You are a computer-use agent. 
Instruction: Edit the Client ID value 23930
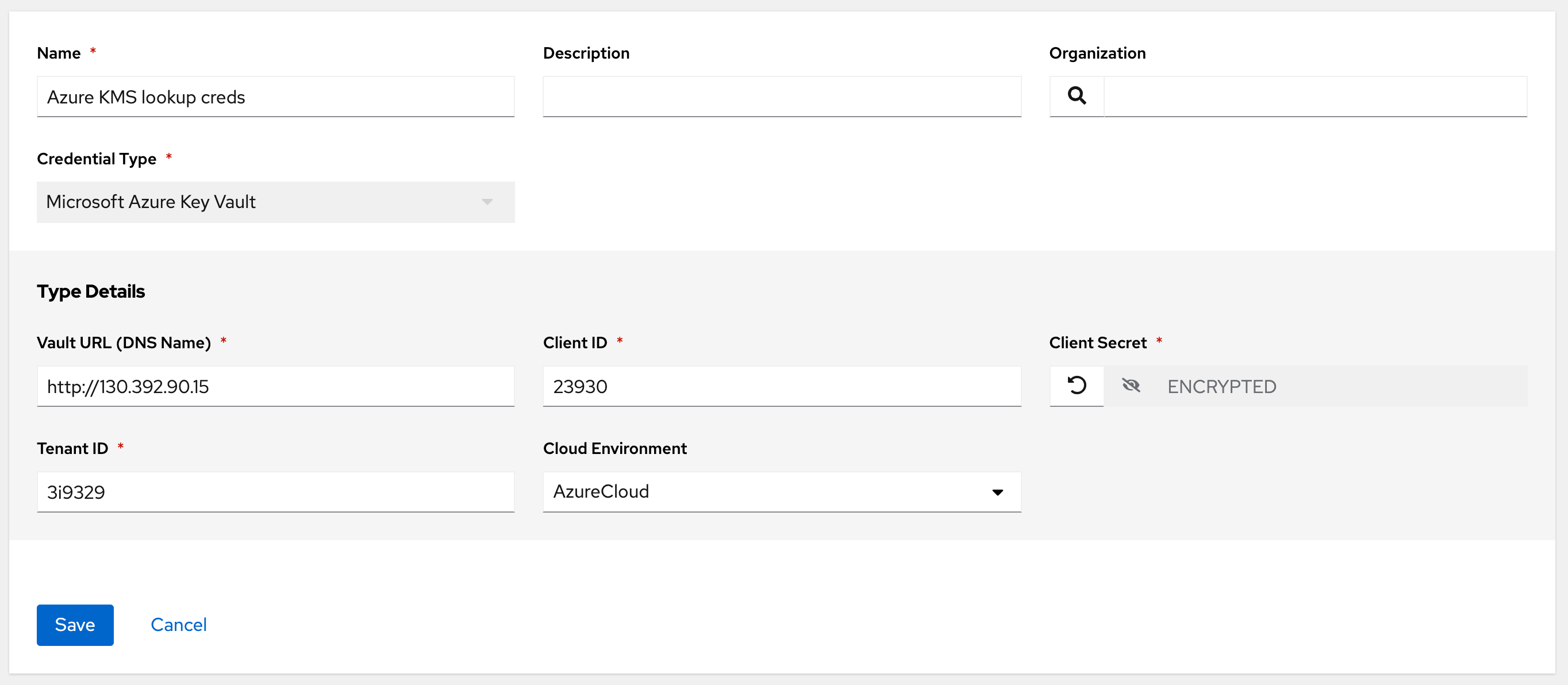click(782, 386)
